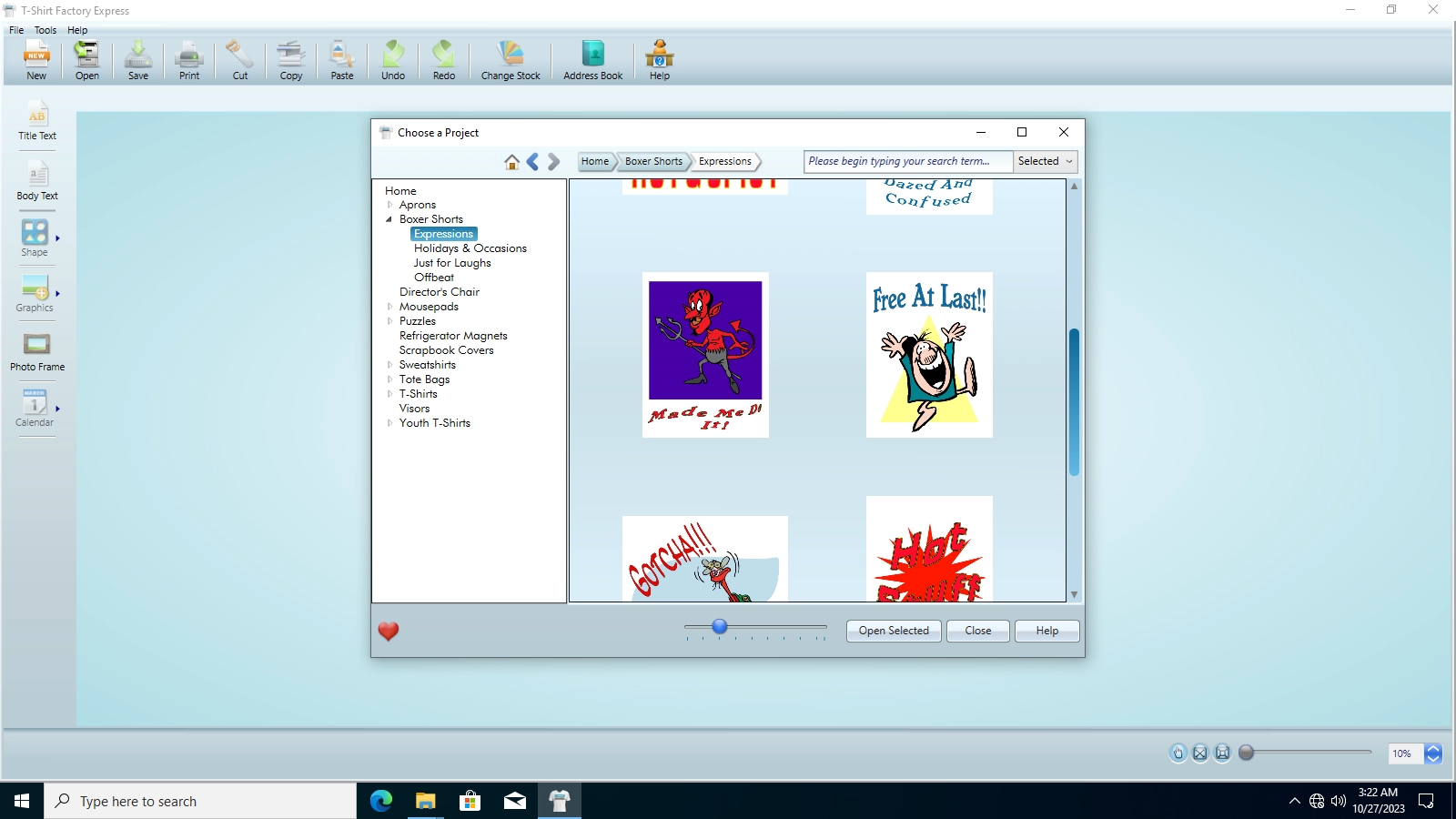
Task: Select the hand pan tool icon
Action: pos(1178,753)
